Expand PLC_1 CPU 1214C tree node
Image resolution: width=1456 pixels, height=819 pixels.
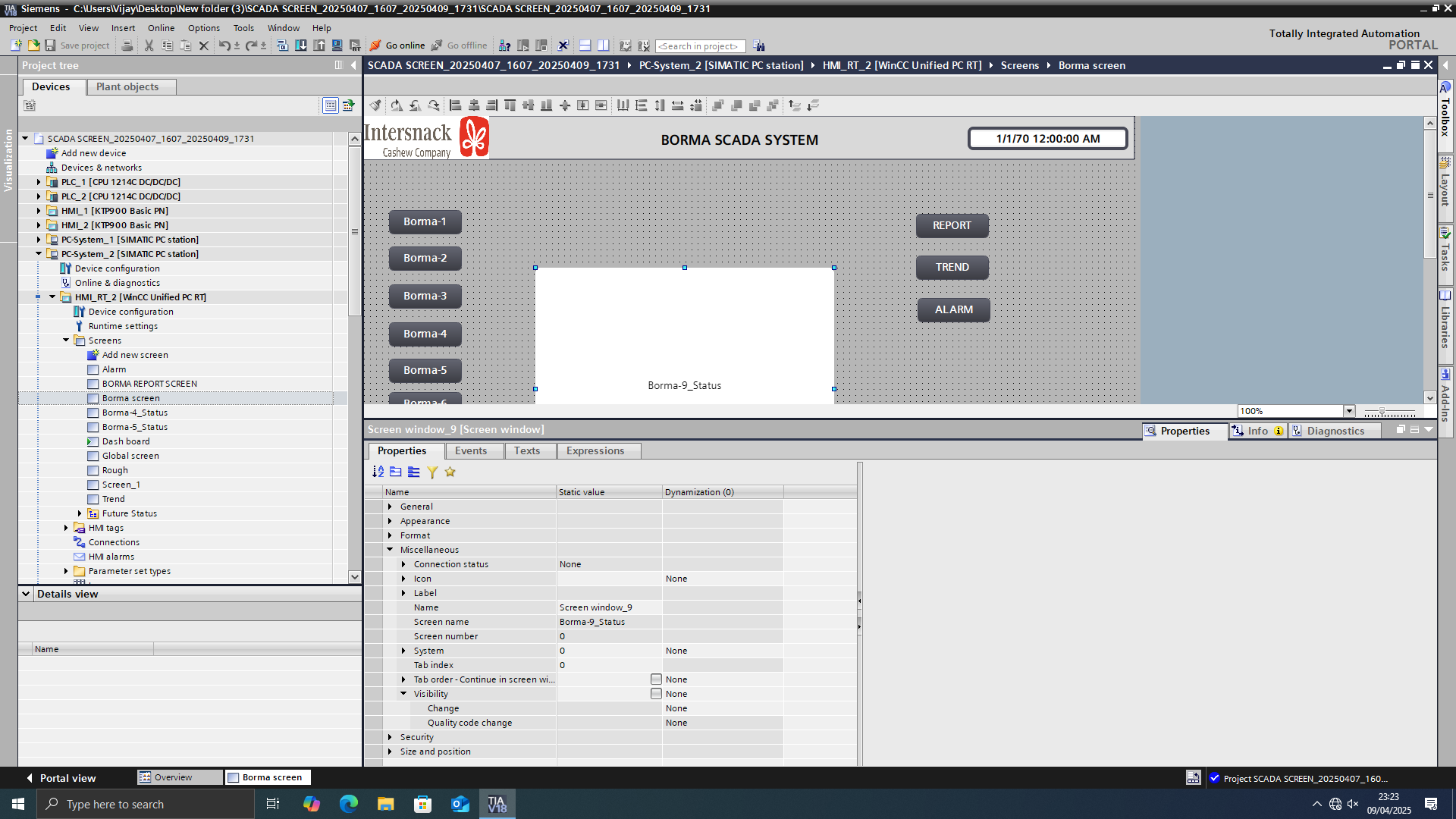tap(39, 182)
